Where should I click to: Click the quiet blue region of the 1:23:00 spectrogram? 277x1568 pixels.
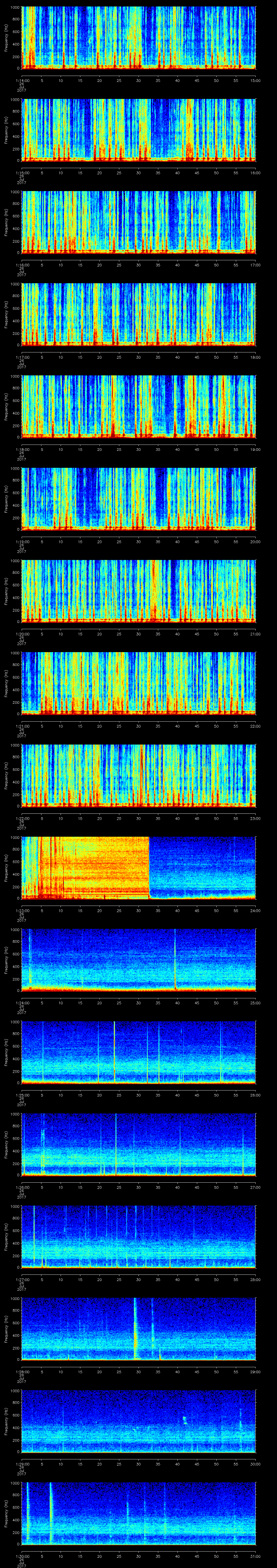[201, 864]
